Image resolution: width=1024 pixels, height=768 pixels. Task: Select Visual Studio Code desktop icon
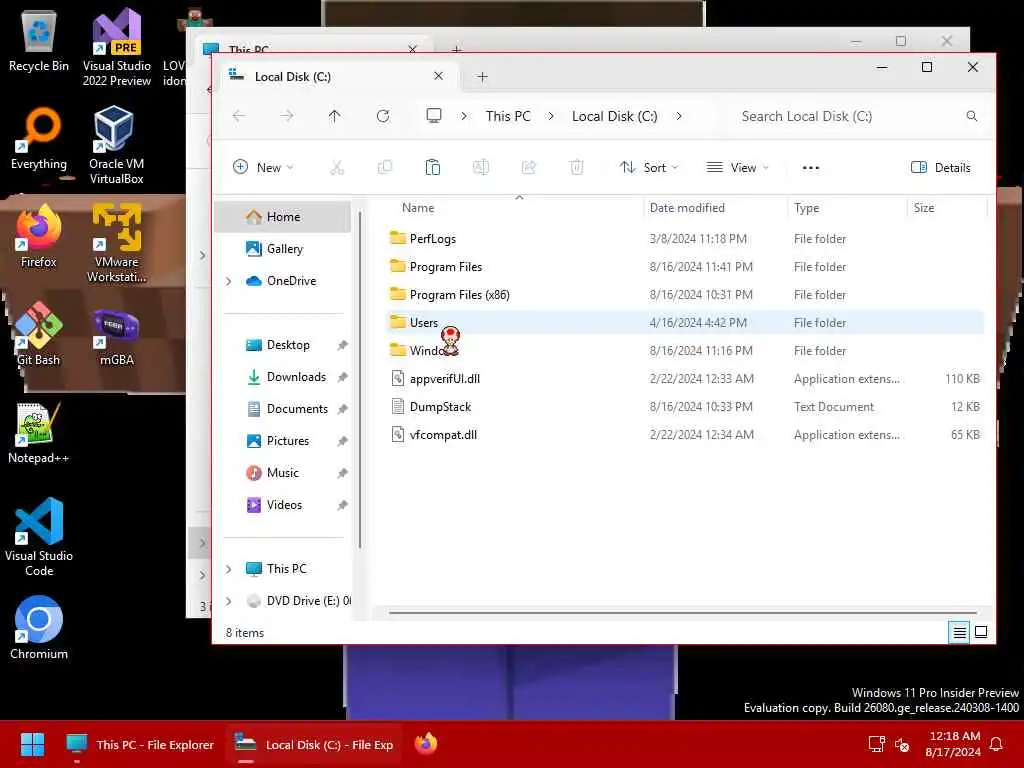[39, 537]
